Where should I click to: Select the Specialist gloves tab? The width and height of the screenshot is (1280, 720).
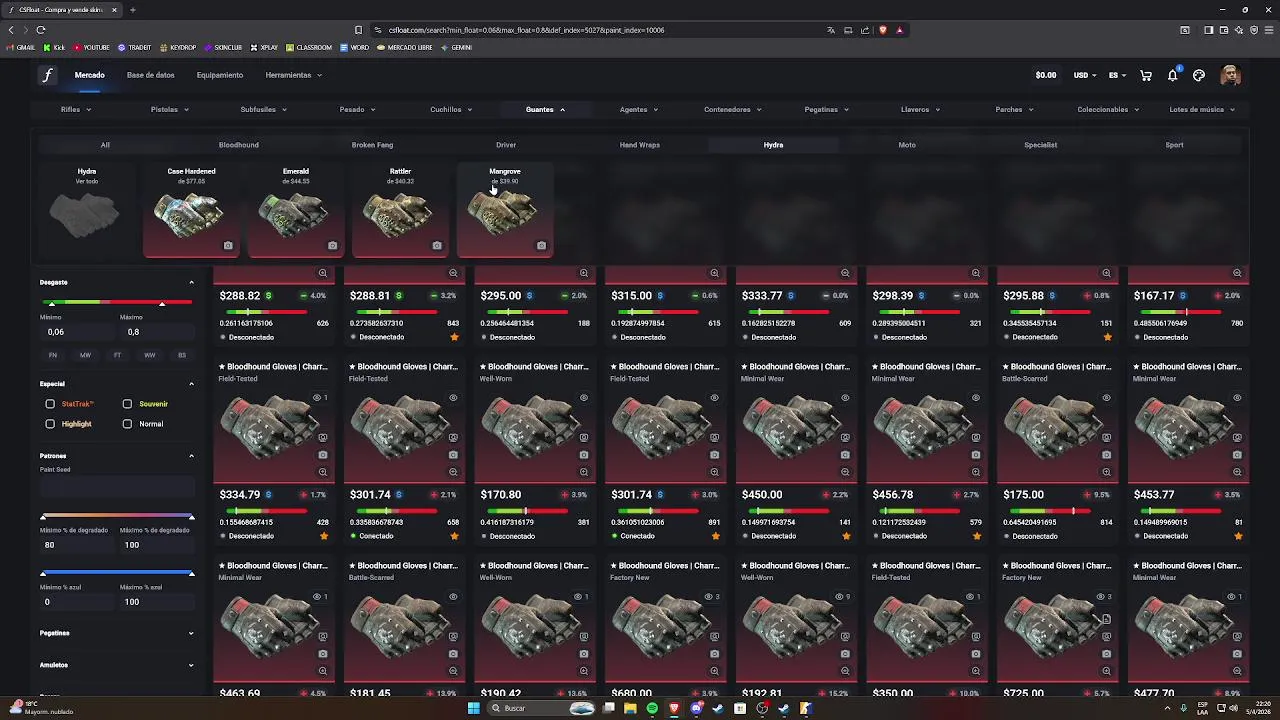coord(1040,145)
